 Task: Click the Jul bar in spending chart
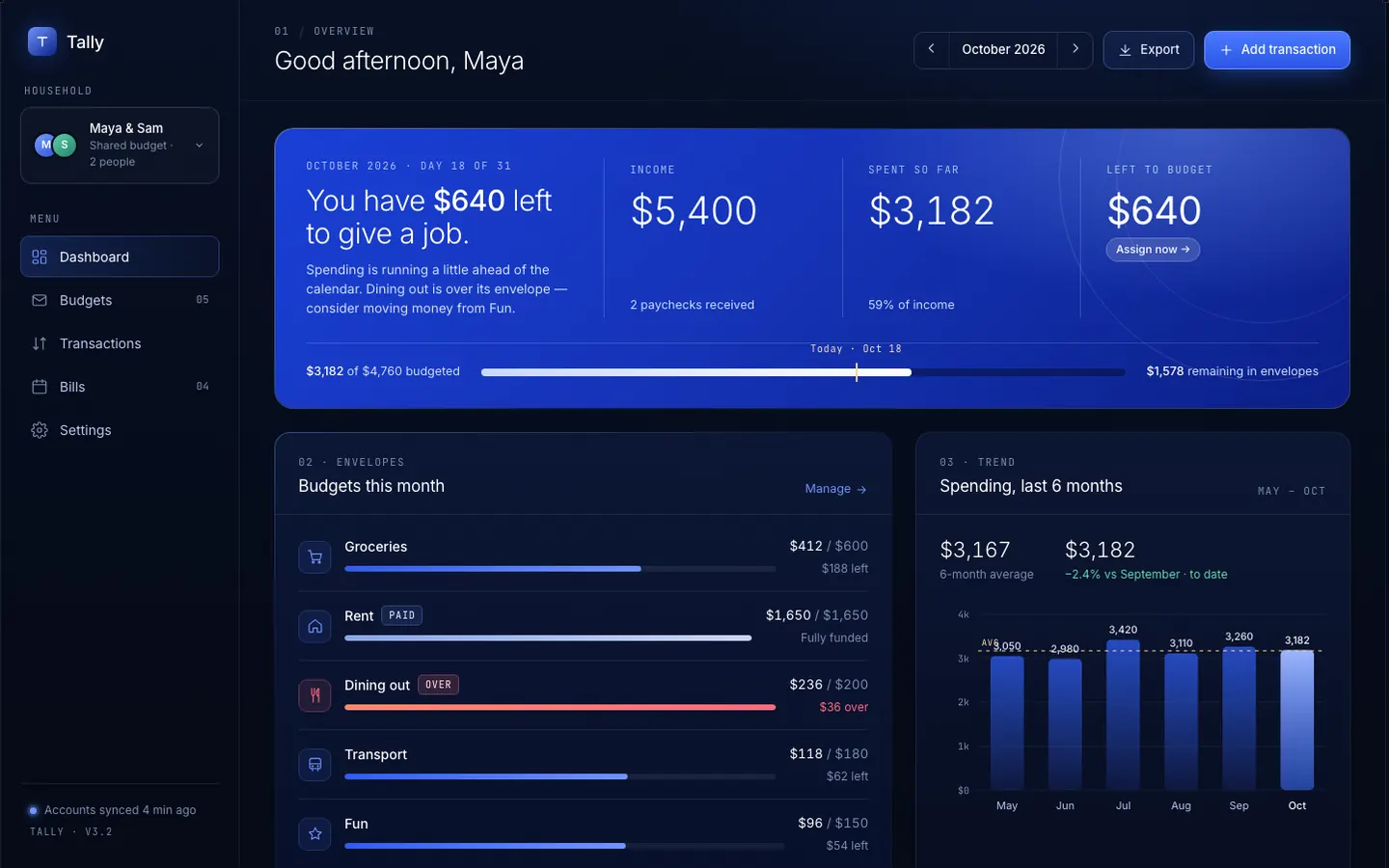1123,715
